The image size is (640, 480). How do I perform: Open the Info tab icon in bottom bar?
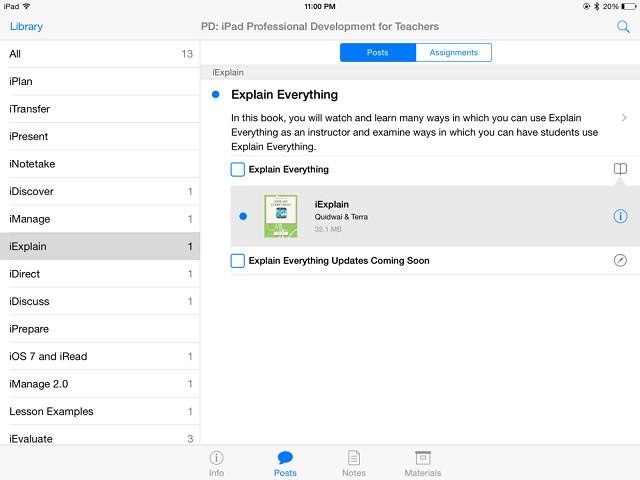point(216,464)
